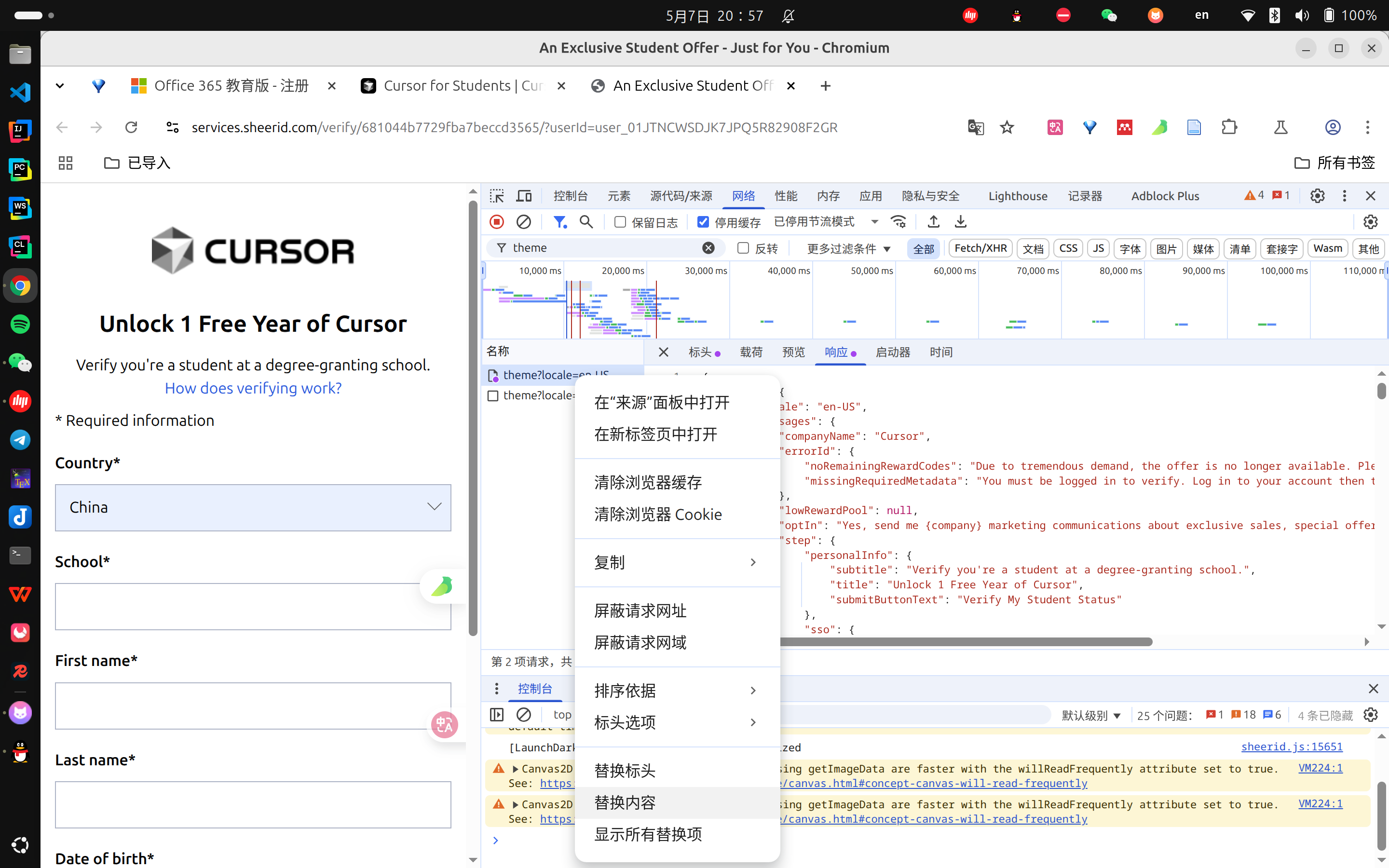Select 在新标签页中打开 menu entry
Screen dimensions: 1389x868
tap(677, 434)
